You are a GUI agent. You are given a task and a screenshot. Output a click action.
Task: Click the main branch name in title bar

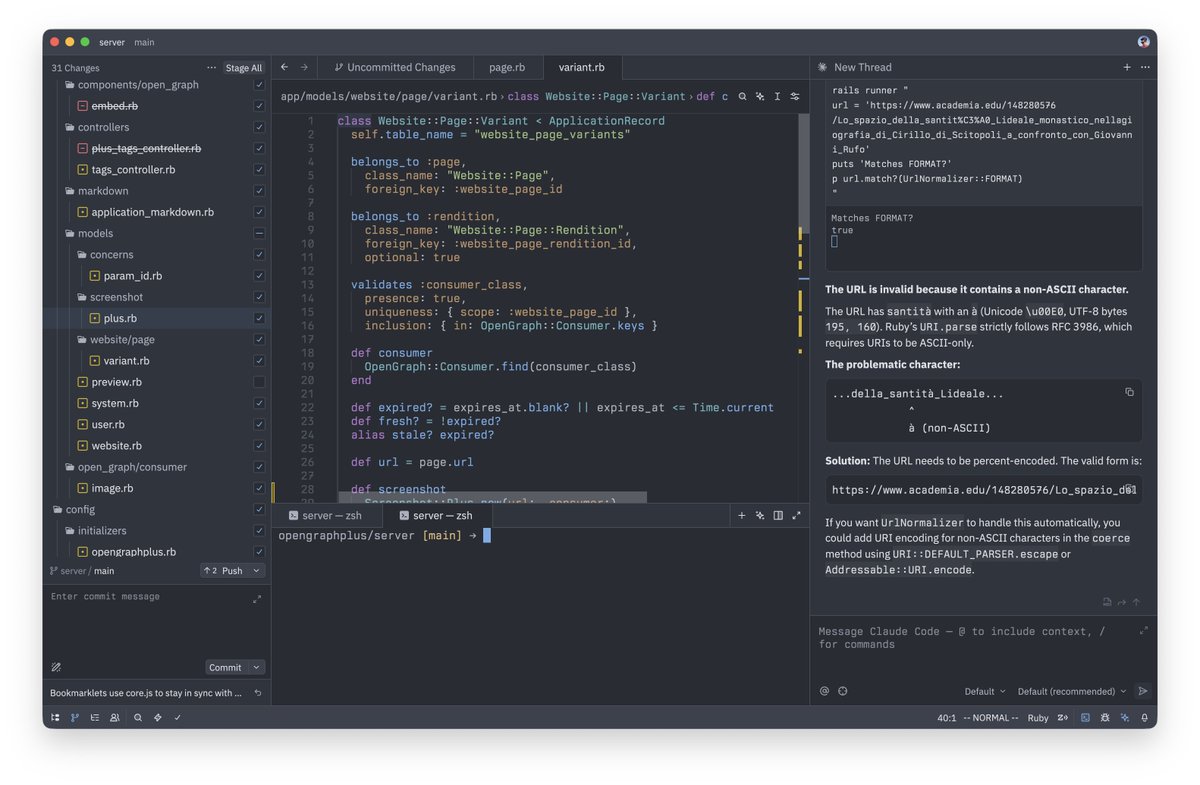[144, 42]
